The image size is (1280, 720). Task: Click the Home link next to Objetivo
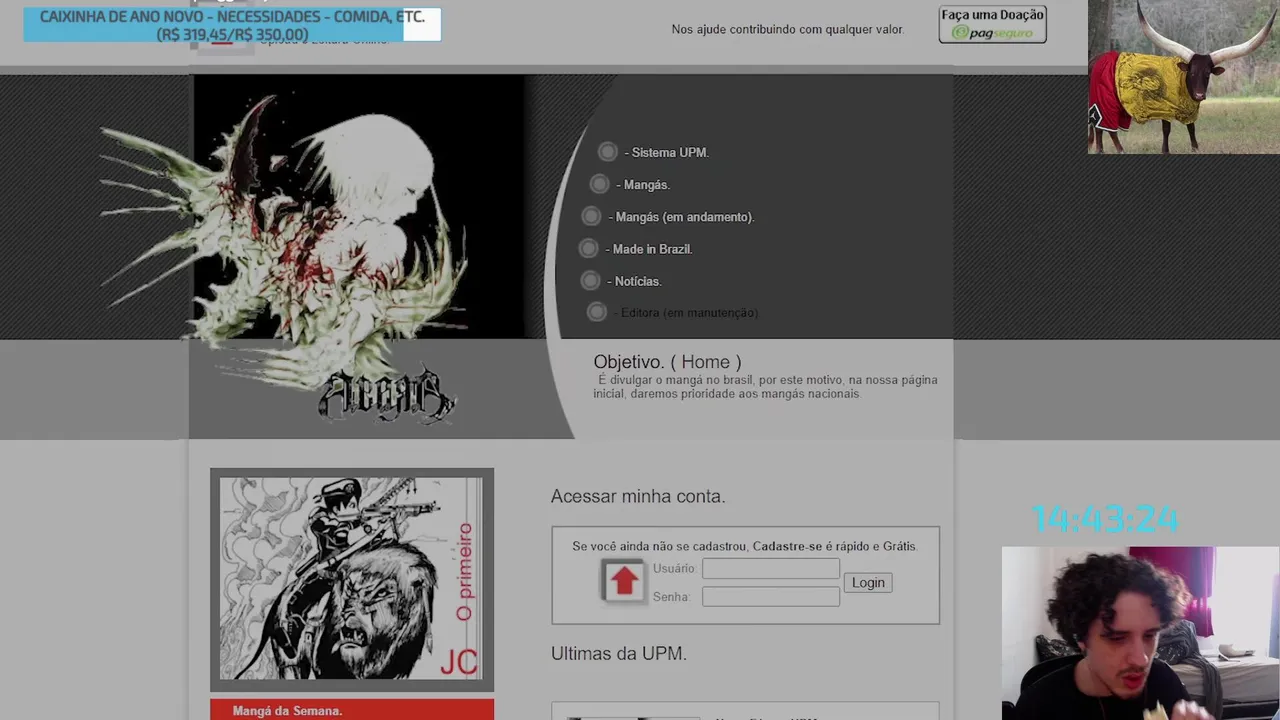(706, 362)
